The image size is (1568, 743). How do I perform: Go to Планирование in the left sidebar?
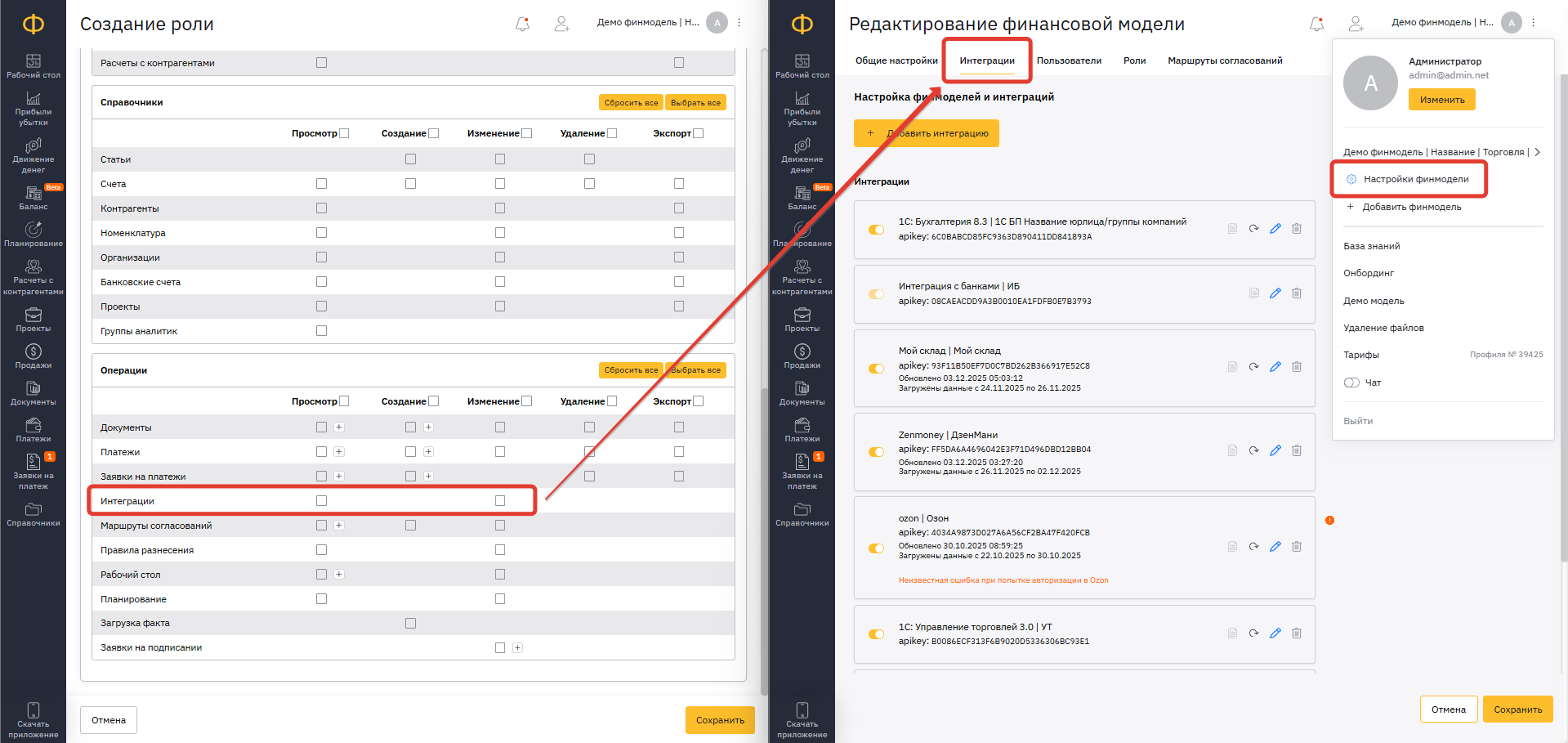(34, 235)
